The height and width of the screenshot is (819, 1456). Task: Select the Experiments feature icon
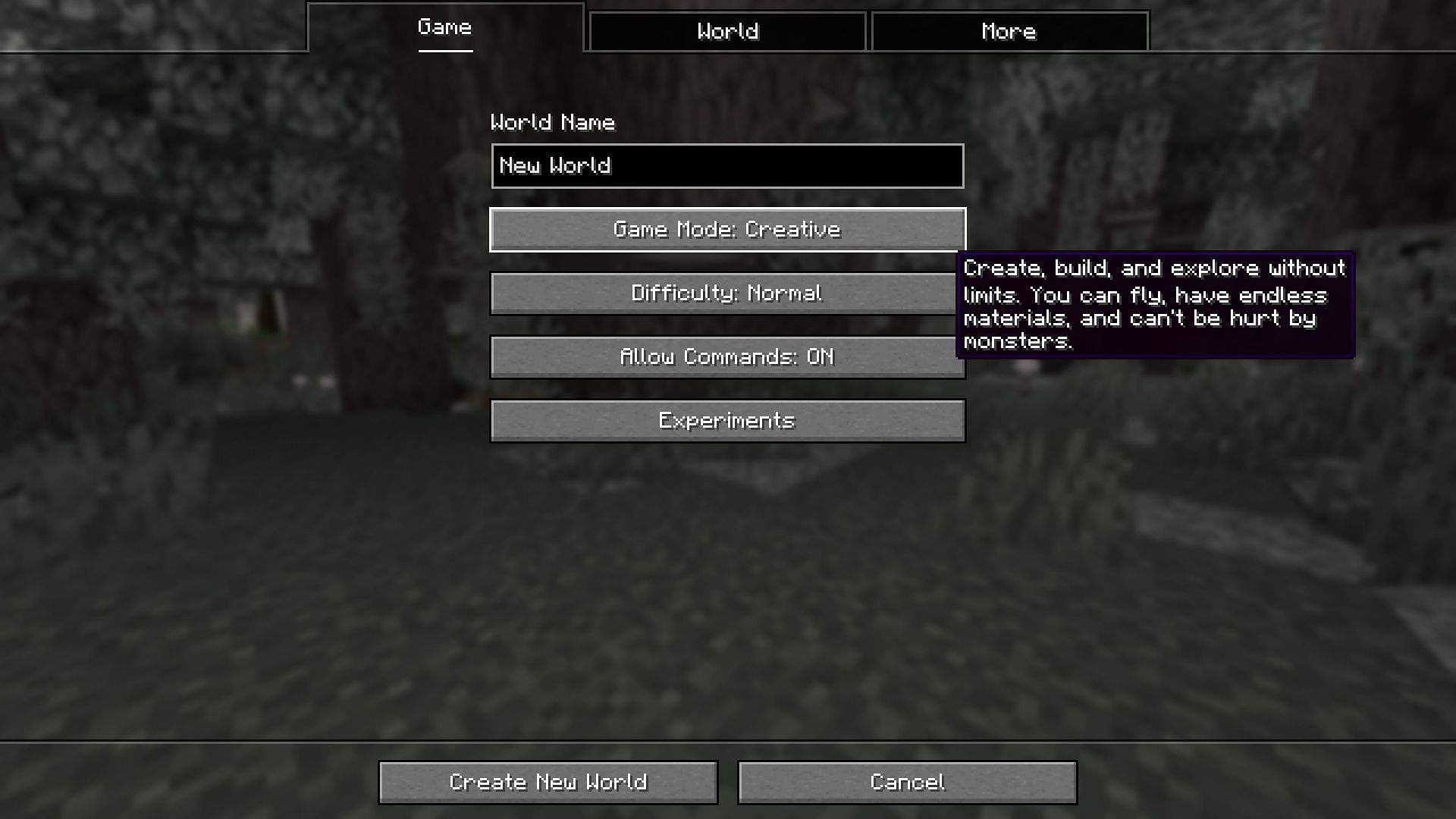tap(727, 420)
